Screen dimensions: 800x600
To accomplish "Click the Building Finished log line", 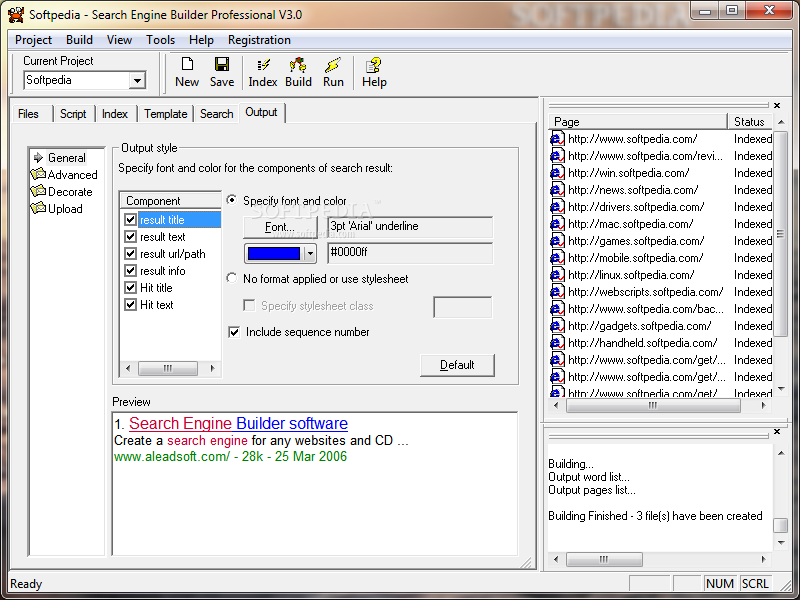I will 655,516.
